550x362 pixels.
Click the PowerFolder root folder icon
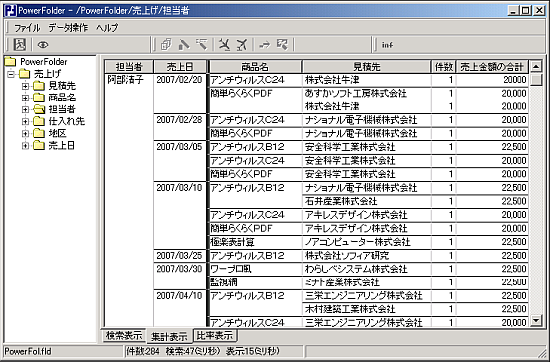(11, 62)
